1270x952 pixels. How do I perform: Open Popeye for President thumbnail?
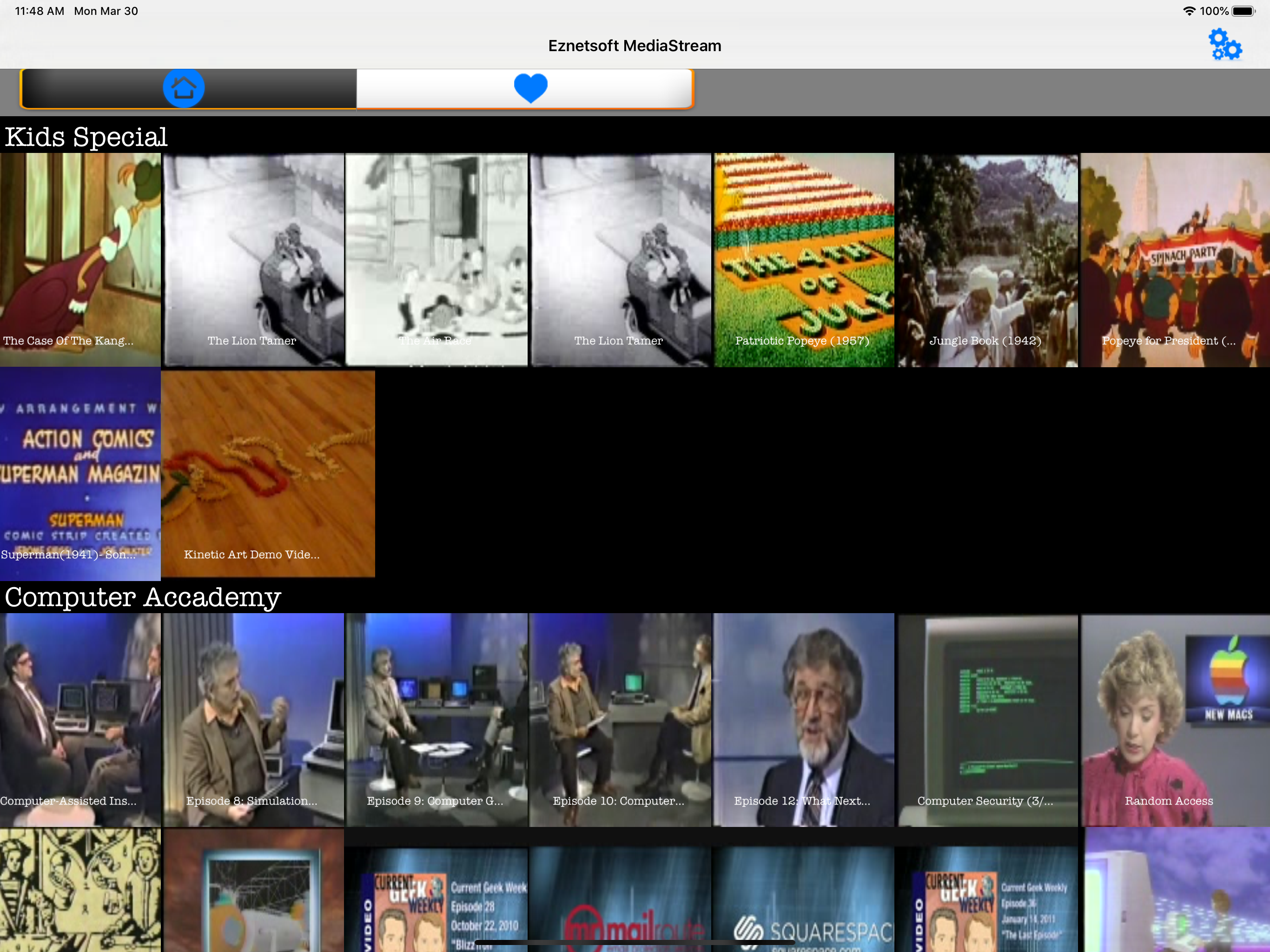(1175, 259)
